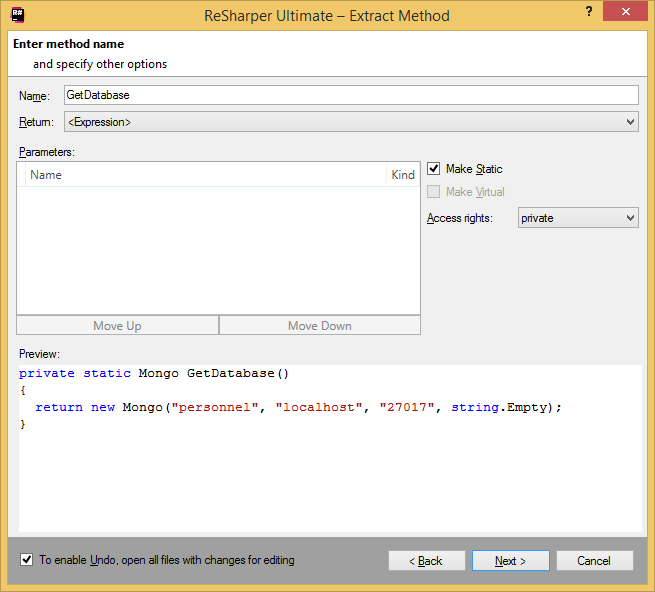The image size is (655, 592).
Task: Click the method signature line in Preview
Action: click(x=154, y=374)
